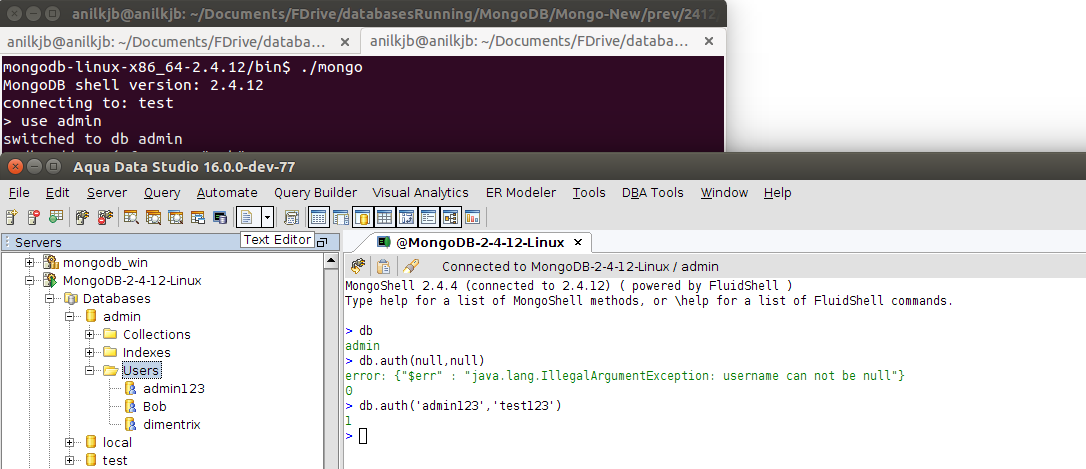
Task: Click the reconnect plug icon in shell toolbar
Action: pyautogui.click(x=358, y=266)
